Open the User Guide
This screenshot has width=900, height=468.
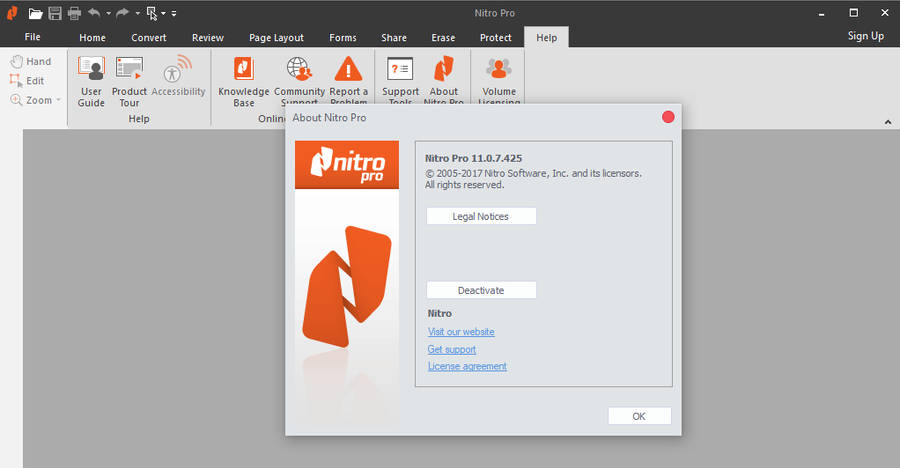click(x=91, y=80)
